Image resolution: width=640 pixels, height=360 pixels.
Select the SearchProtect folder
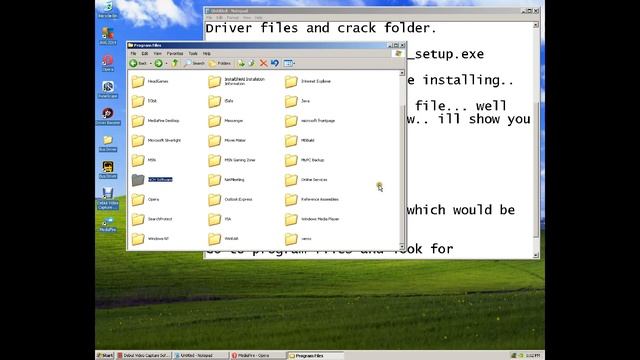point(152,219)
